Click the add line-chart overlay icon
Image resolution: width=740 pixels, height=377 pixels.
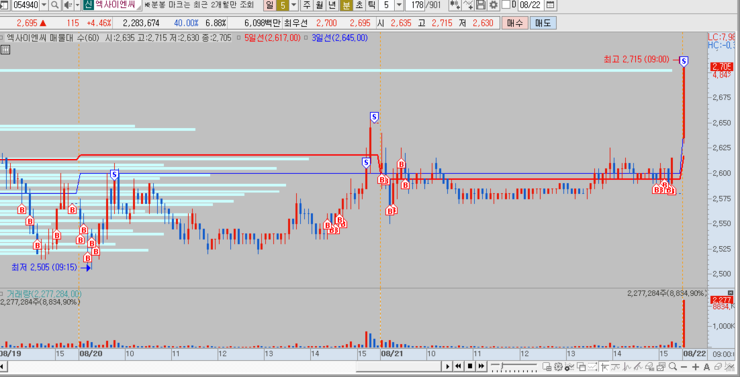coord(468,5)
